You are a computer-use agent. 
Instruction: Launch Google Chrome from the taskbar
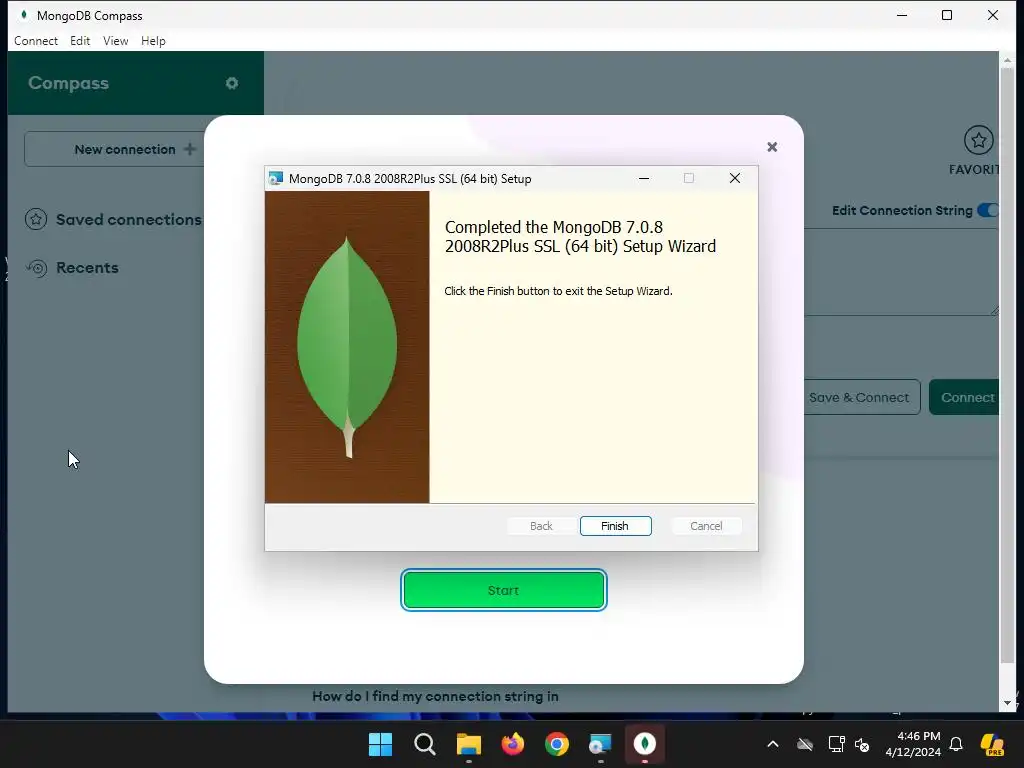pyautogui.click(x=556, y=744)
